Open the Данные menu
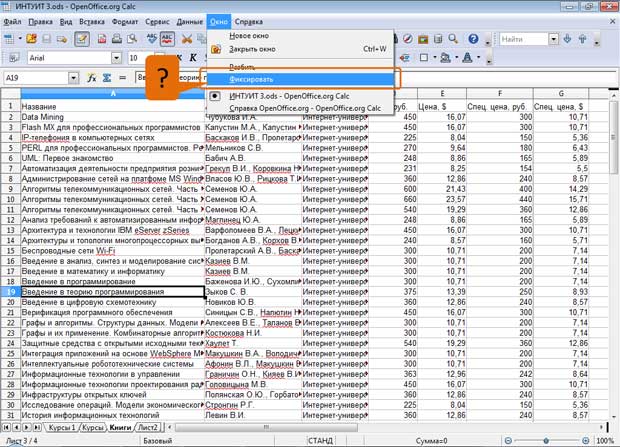Viewport: 620px width, 447px height. point(189,22)
